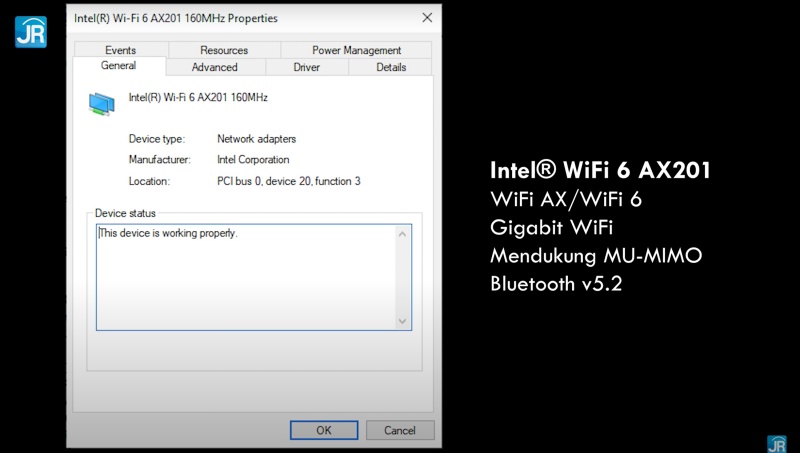Click the Cancel button

tap(400, 430)
